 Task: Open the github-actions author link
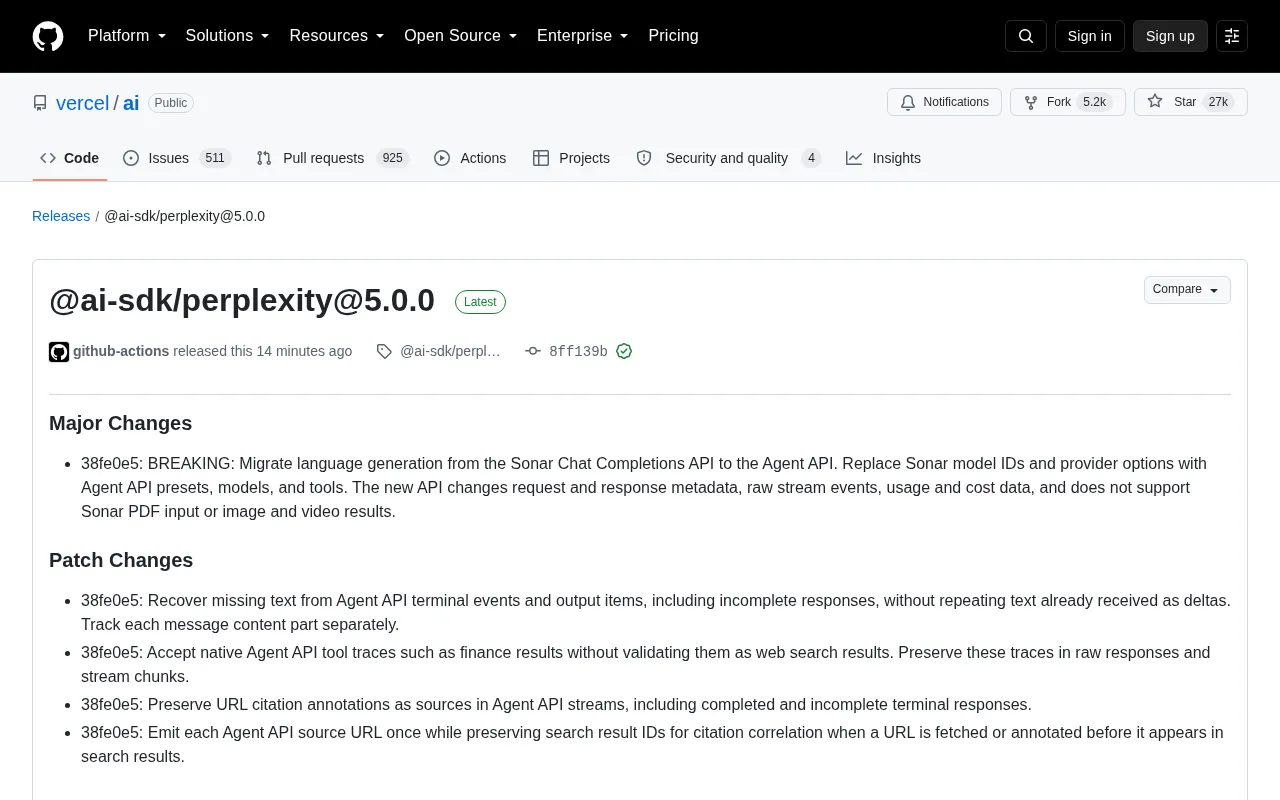121,351
